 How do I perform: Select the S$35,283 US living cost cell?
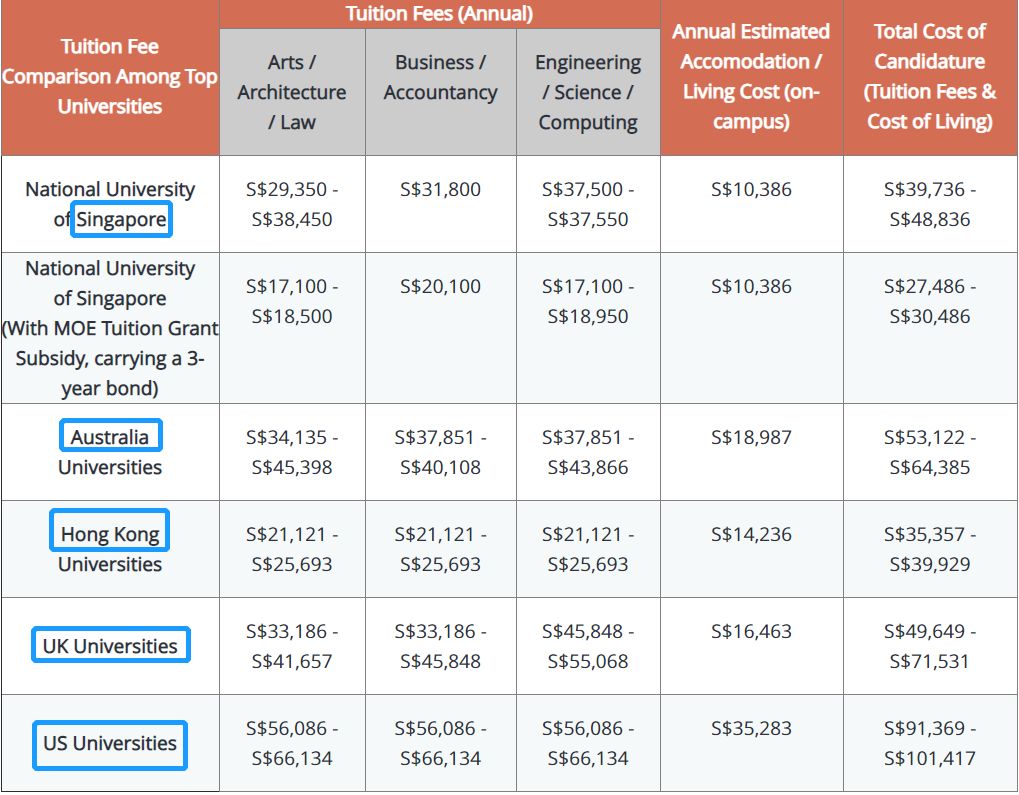751,728
